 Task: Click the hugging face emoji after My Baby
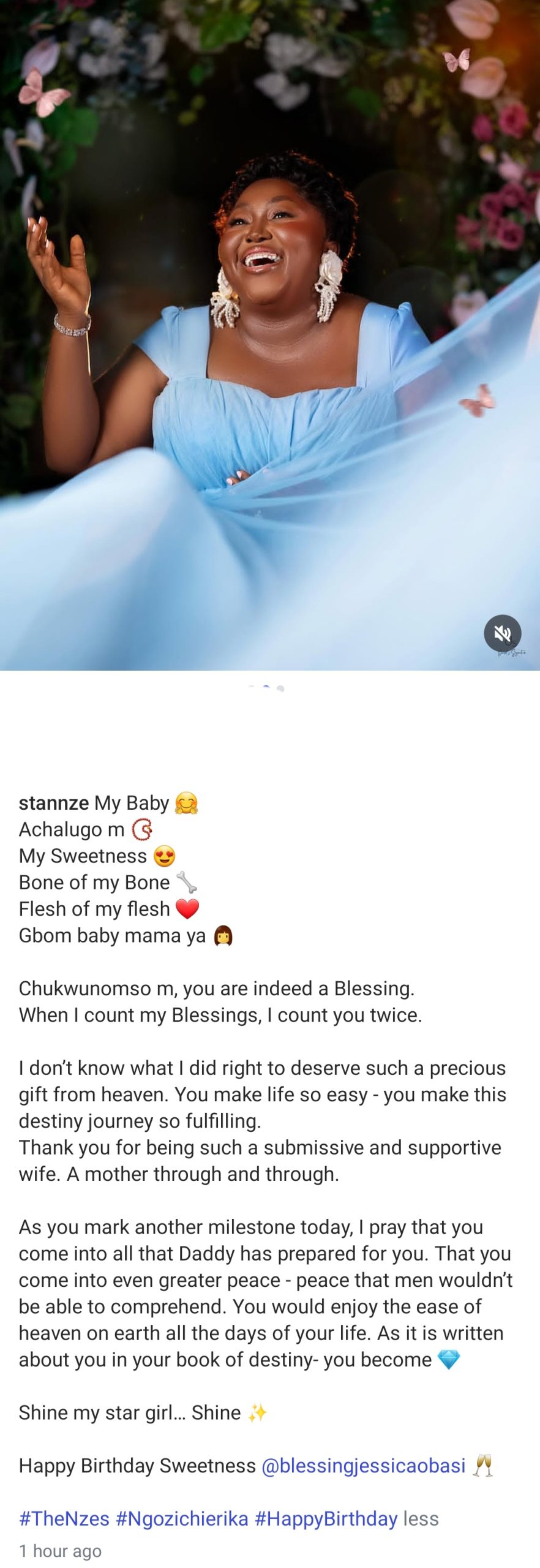(x=187, y=802)
